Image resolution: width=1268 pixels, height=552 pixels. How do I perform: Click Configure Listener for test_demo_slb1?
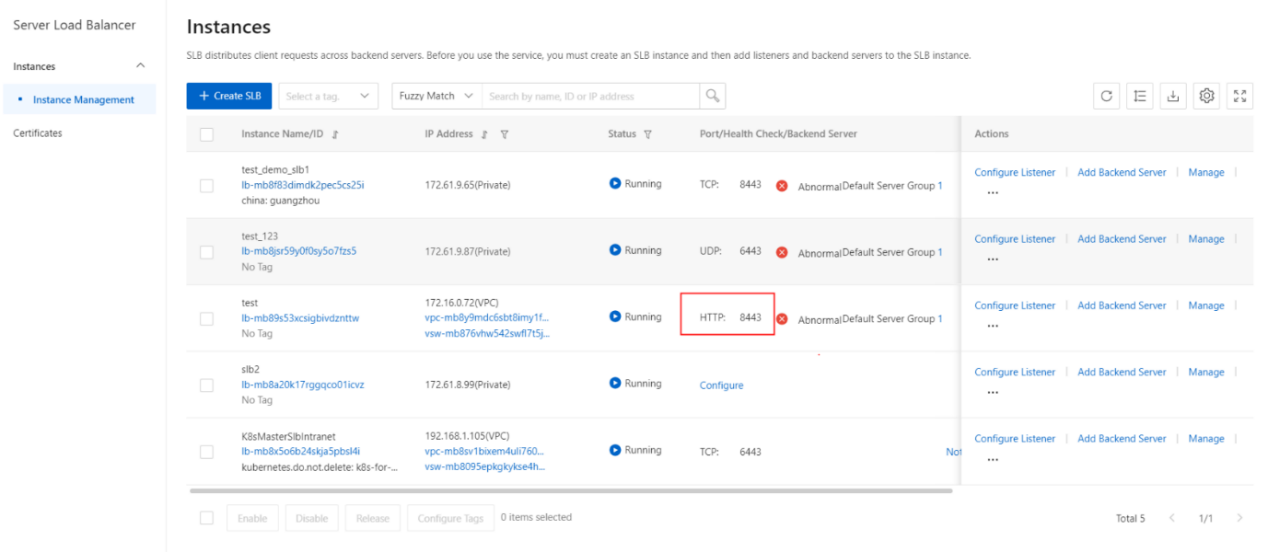click(x=1015, y=172)
